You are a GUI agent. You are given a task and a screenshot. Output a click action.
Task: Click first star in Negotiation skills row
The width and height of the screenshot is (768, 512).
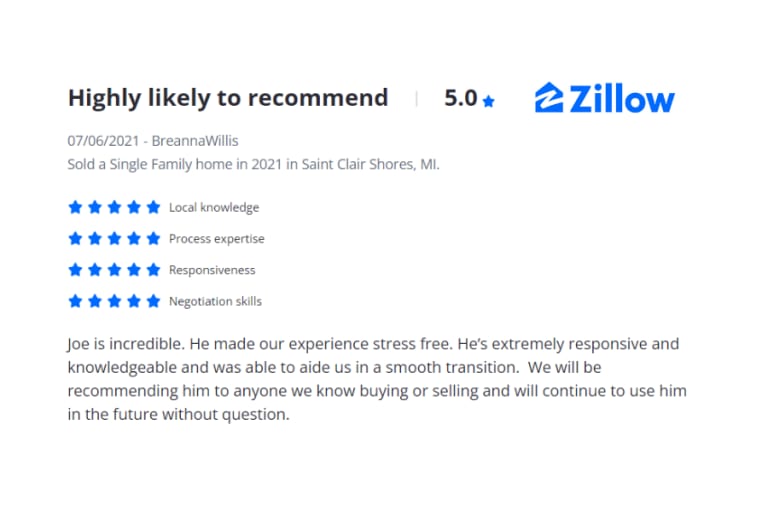click(74, 301)
